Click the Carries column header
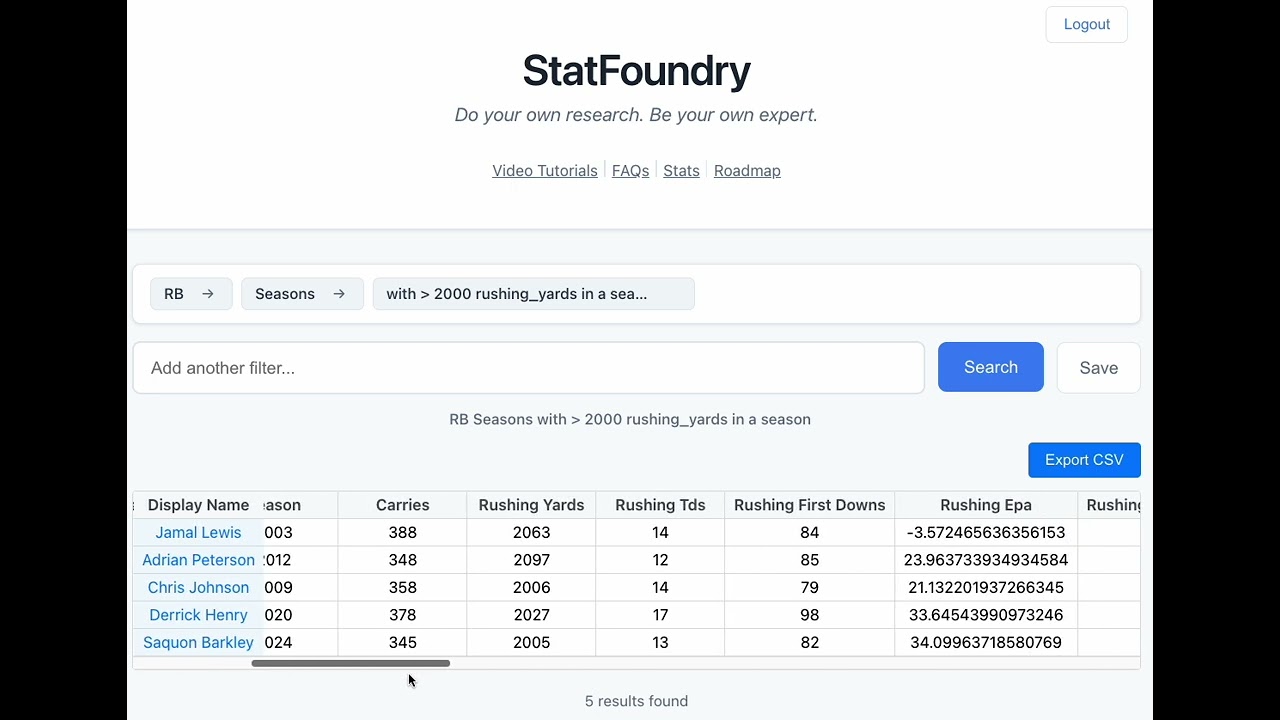This screenshot has width=1280, height=720. click(402, 505)
